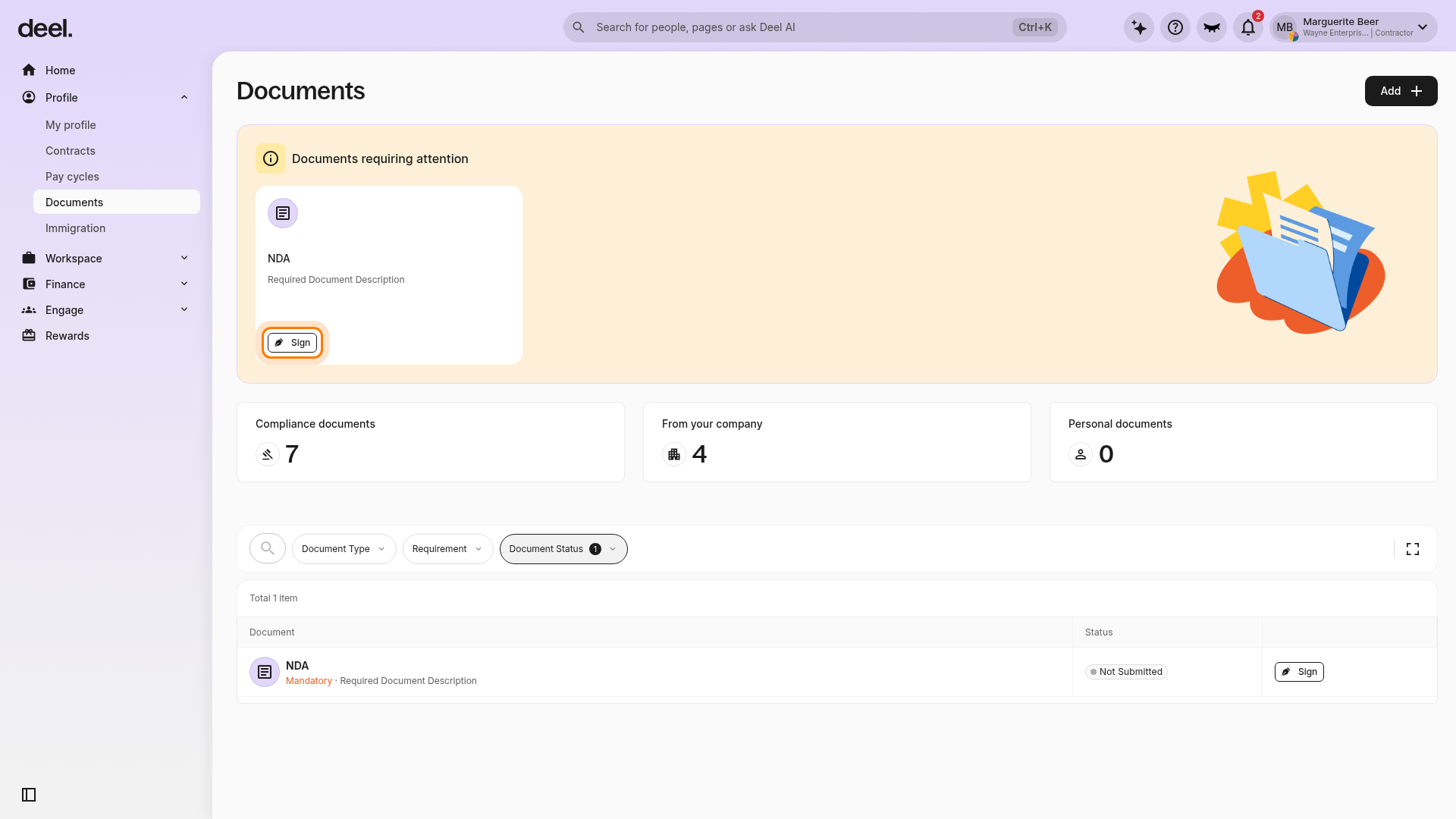The image size is (1456, 819).
Task: Open the NDA document row
Action: pos(837,672)
